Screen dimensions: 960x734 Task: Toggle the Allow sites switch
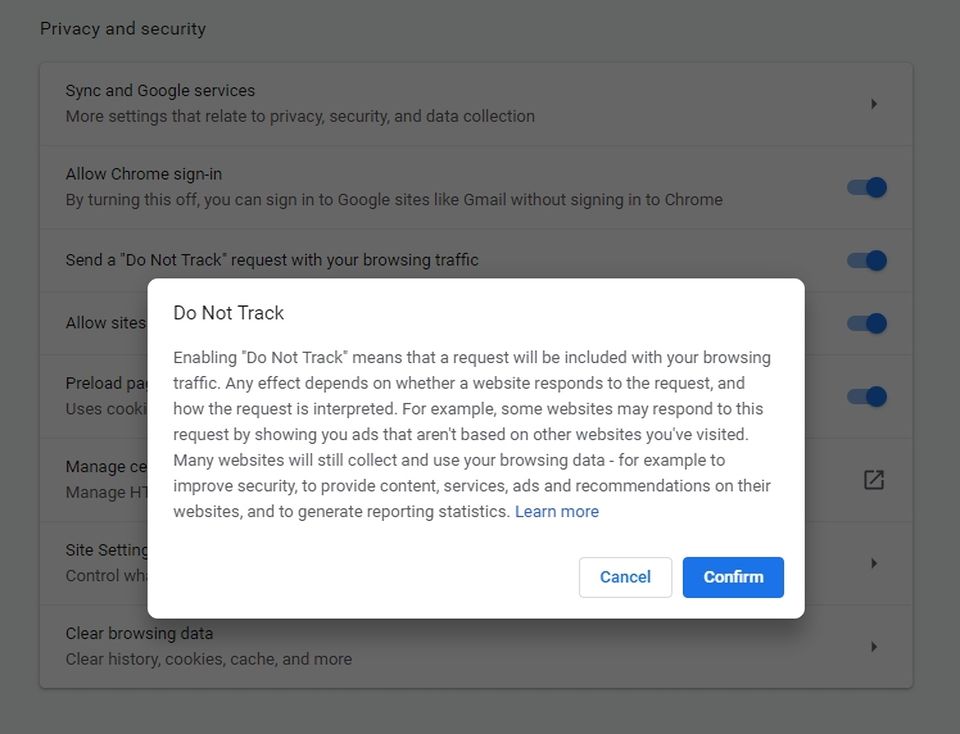click(866, 323)
